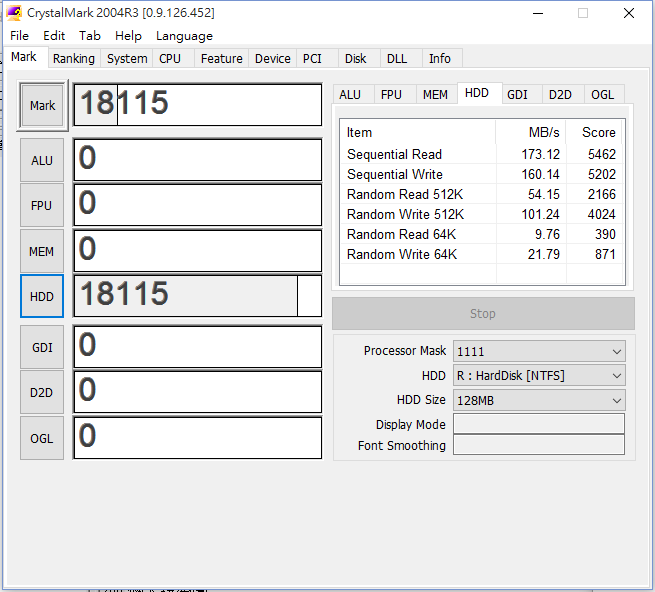The image size is (655, 592).
Task: Click the Score column header
Action: click(594, 132)
